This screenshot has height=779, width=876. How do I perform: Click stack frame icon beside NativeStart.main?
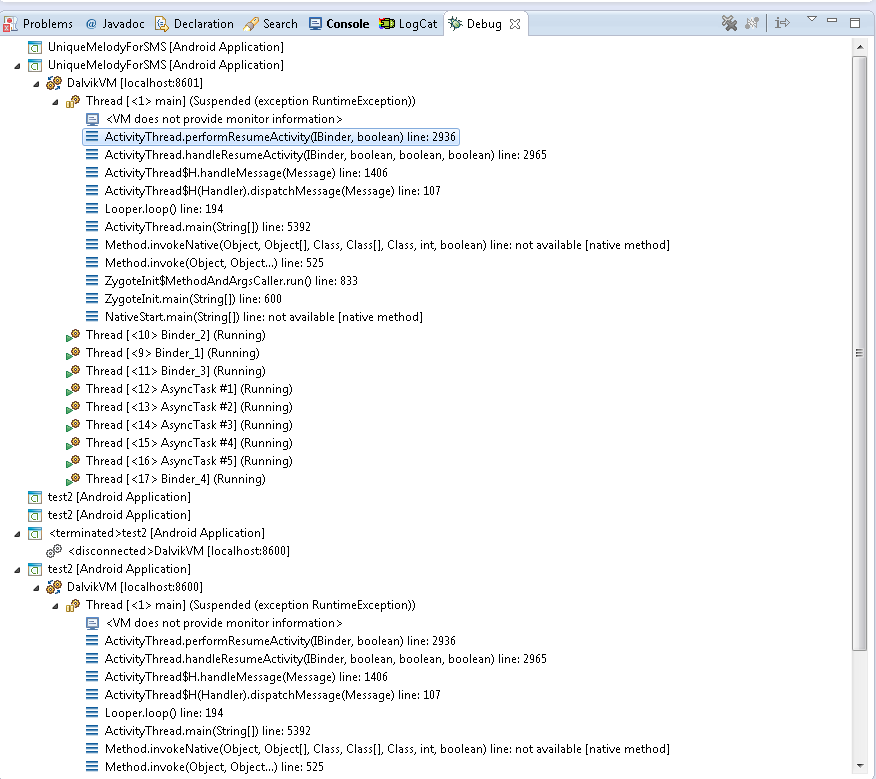click(x=92, y=316)
